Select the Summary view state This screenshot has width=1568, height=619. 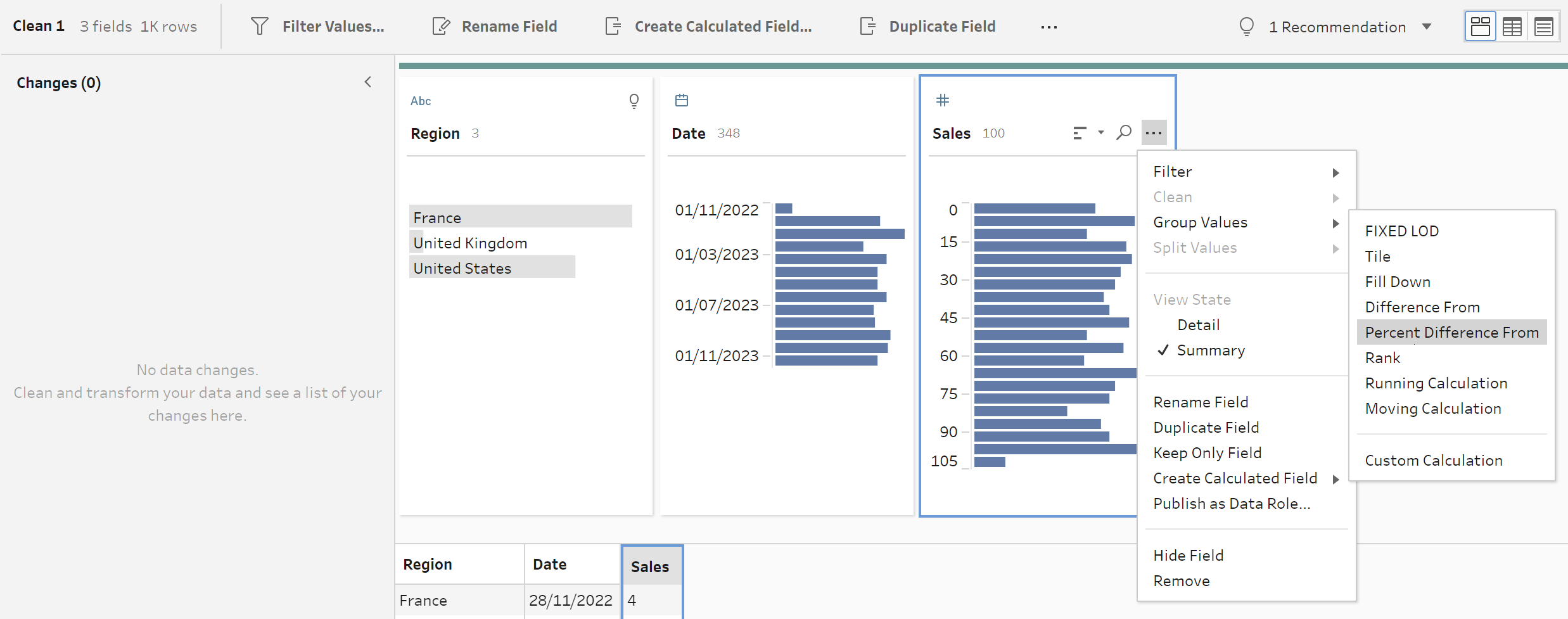click(x=1211, y=350)
